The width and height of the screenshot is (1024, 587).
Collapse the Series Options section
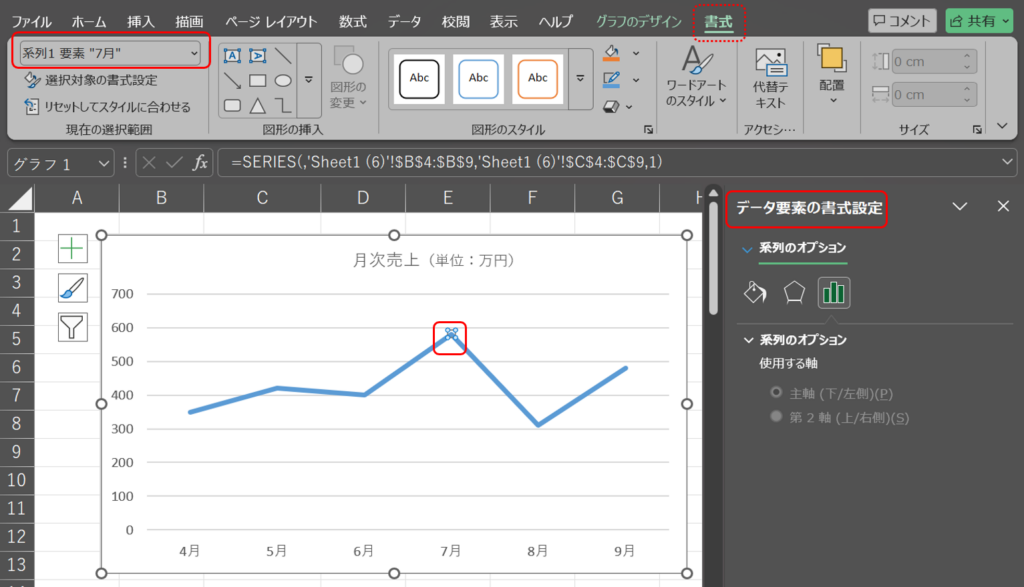coord(748,340)
